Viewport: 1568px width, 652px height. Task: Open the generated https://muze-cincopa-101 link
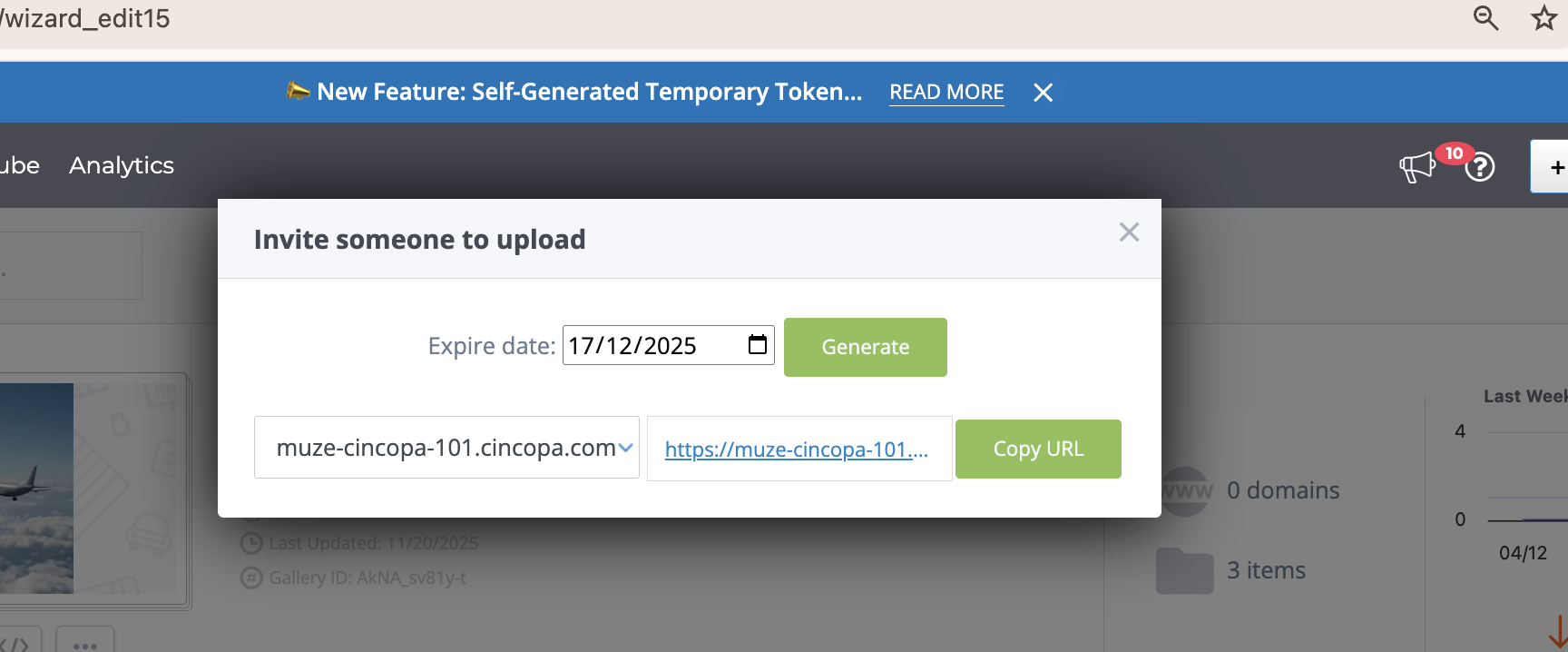(x=796, y=449)
